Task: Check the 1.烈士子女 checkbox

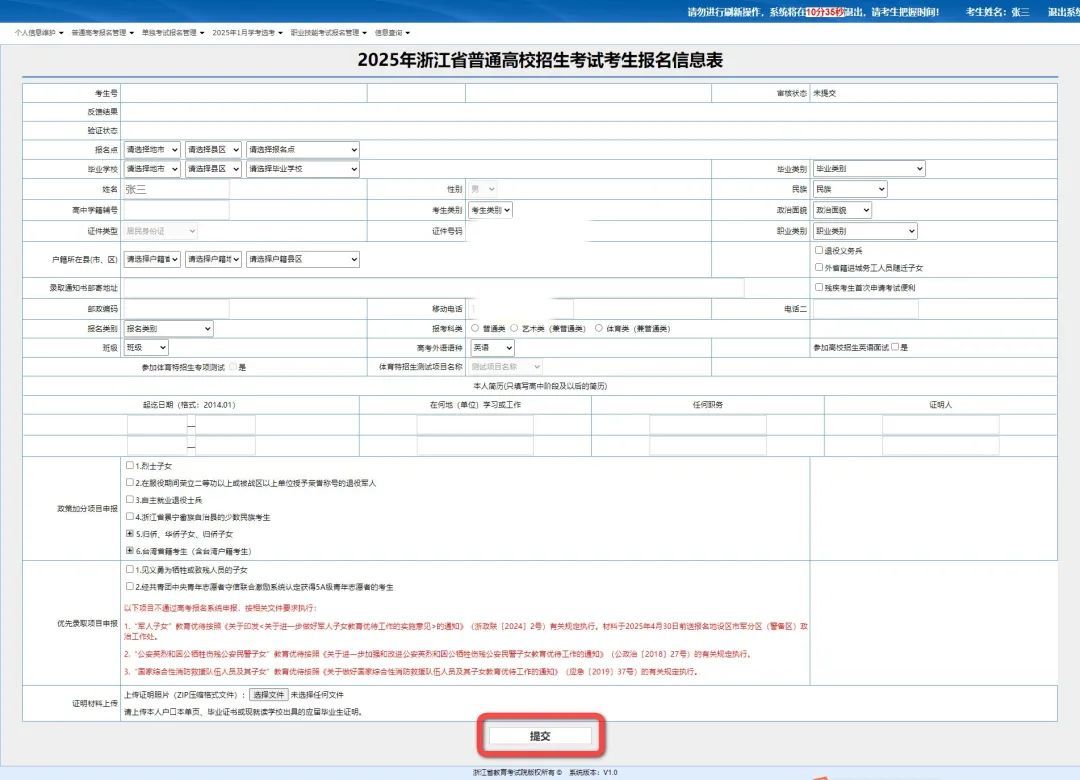Action: (x=129, y=466)
